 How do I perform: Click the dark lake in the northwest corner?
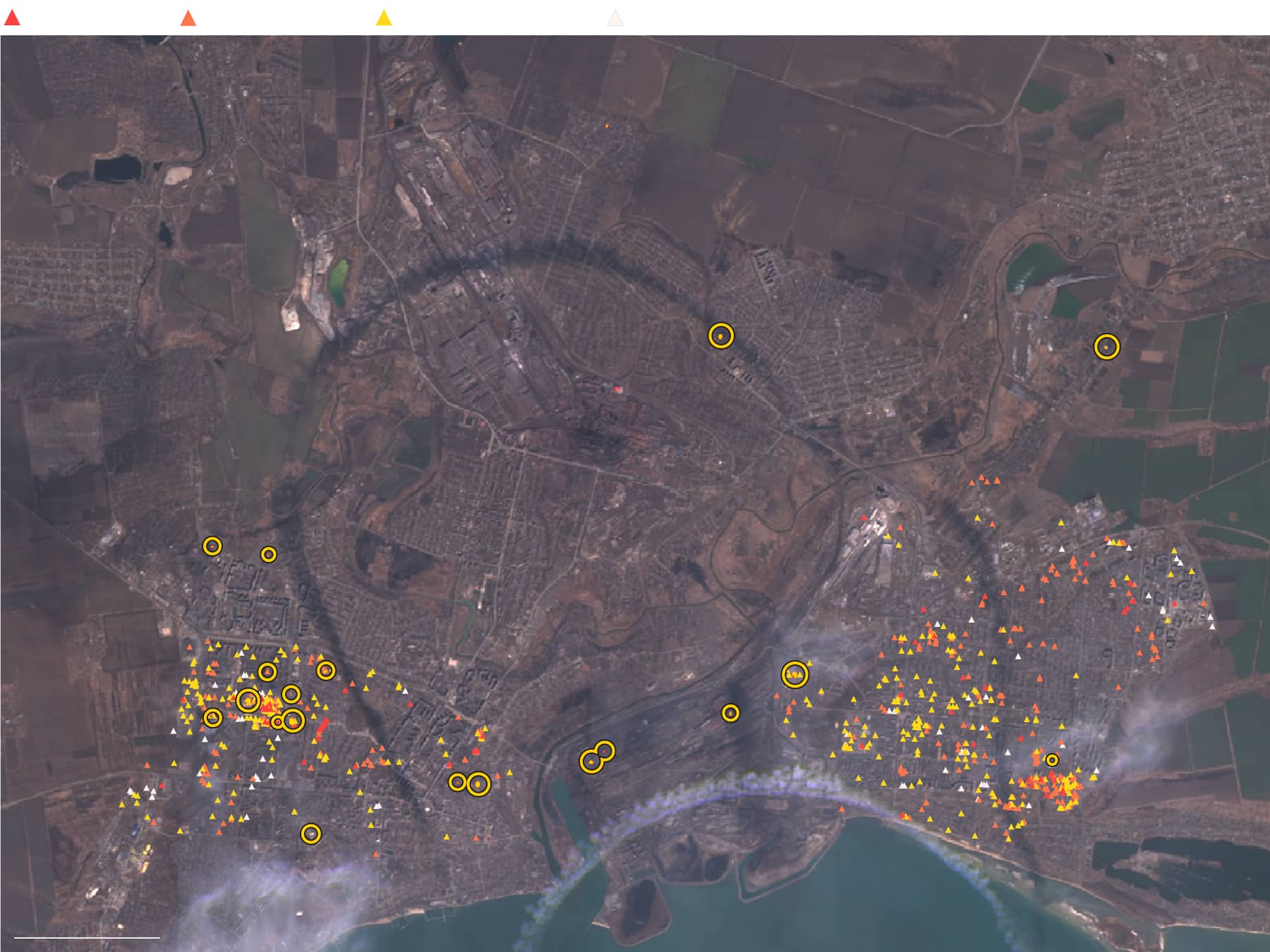117,168
